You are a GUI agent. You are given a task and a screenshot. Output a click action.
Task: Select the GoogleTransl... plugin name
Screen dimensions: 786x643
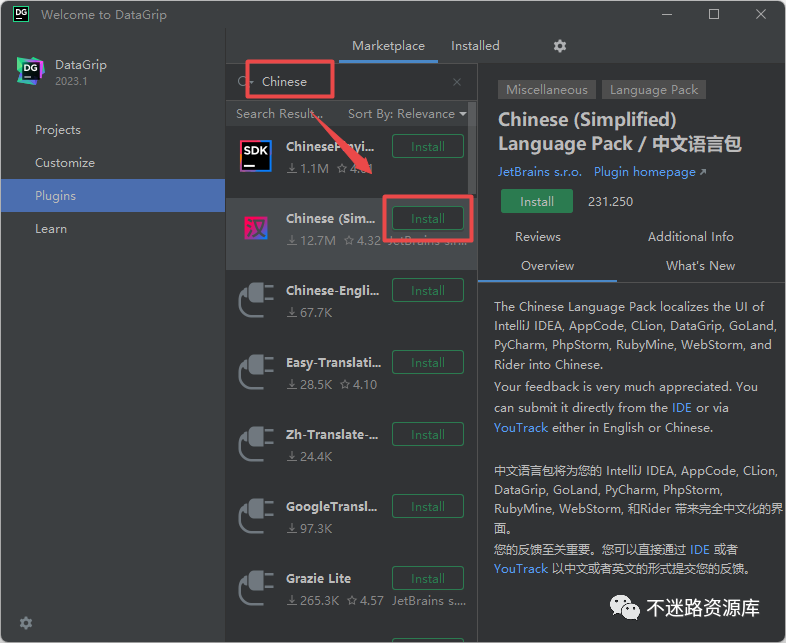coord(331,507)
